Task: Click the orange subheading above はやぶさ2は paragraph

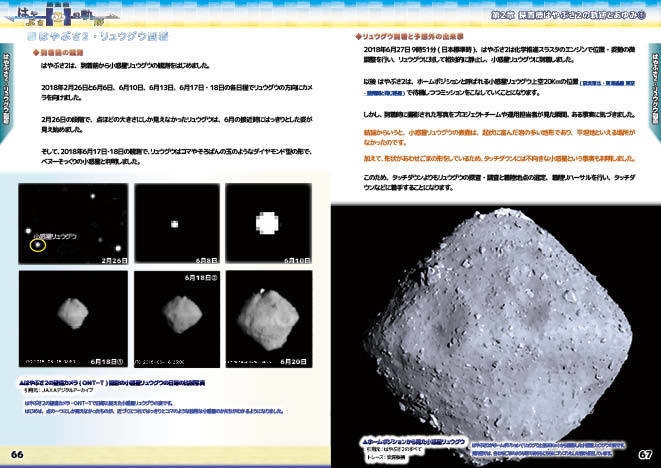Action: point(58,53)
